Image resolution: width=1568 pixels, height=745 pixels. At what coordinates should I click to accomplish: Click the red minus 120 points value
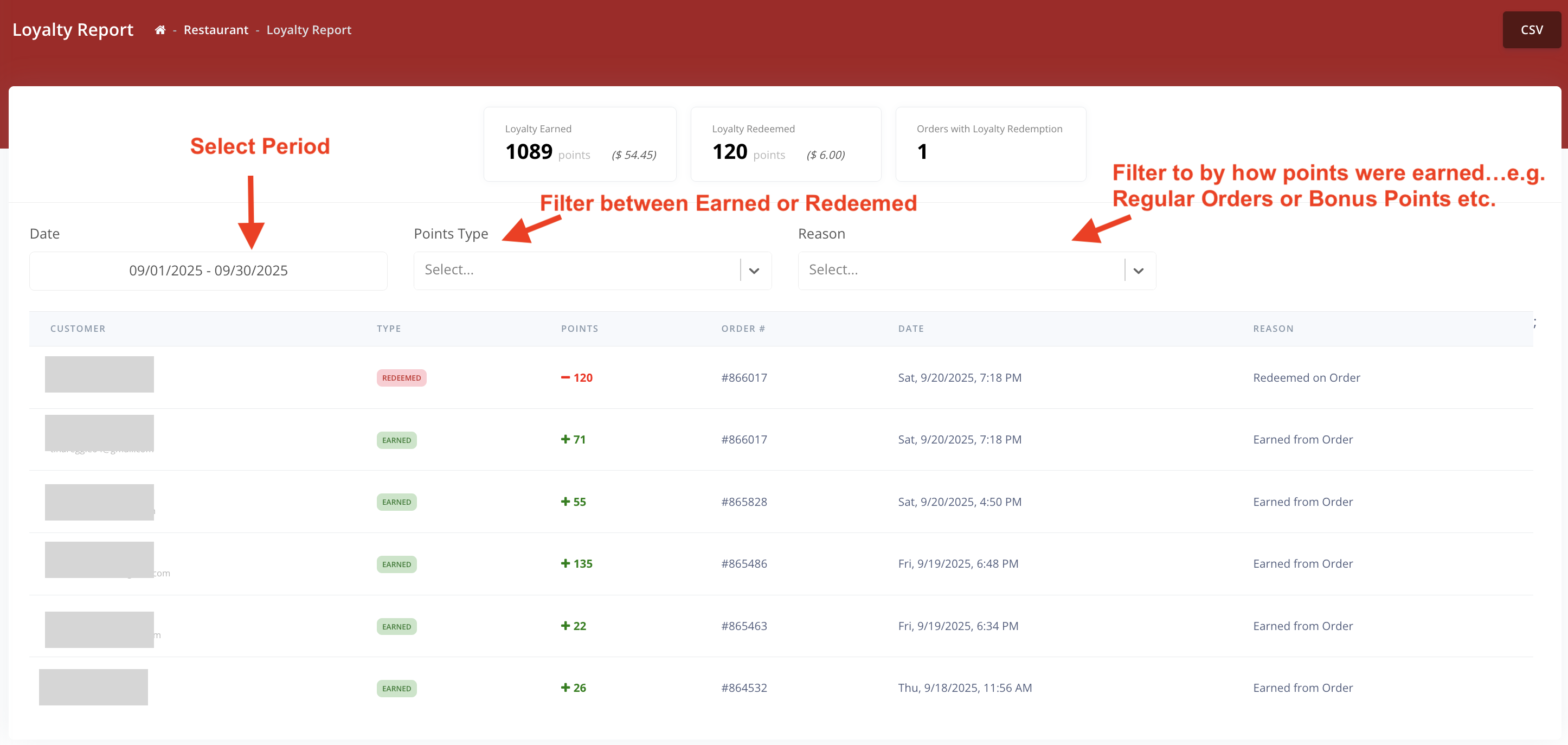click(576, 378)
